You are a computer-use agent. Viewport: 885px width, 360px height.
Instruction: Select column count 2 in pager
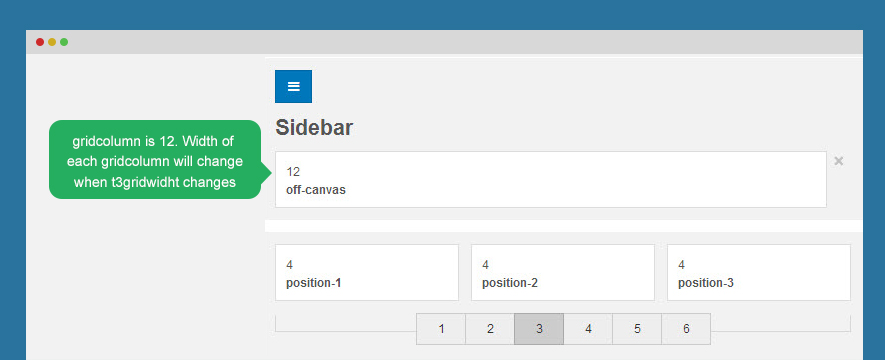click(x=490, y=329)
